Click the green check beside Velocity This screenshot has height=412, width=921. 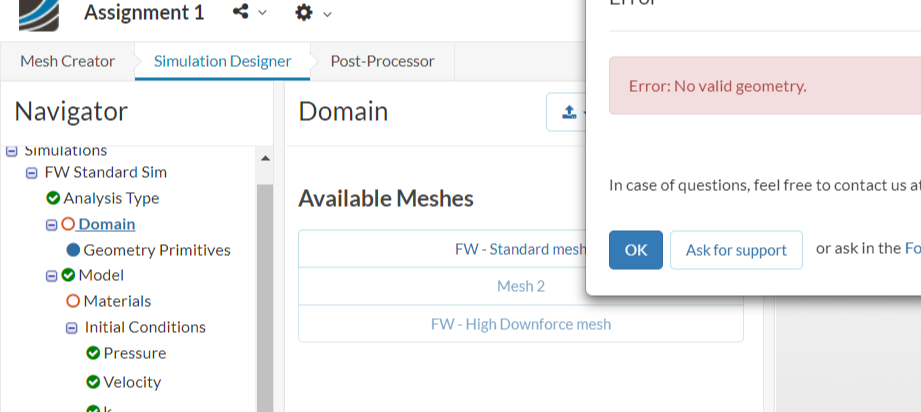tap(93, 382)
